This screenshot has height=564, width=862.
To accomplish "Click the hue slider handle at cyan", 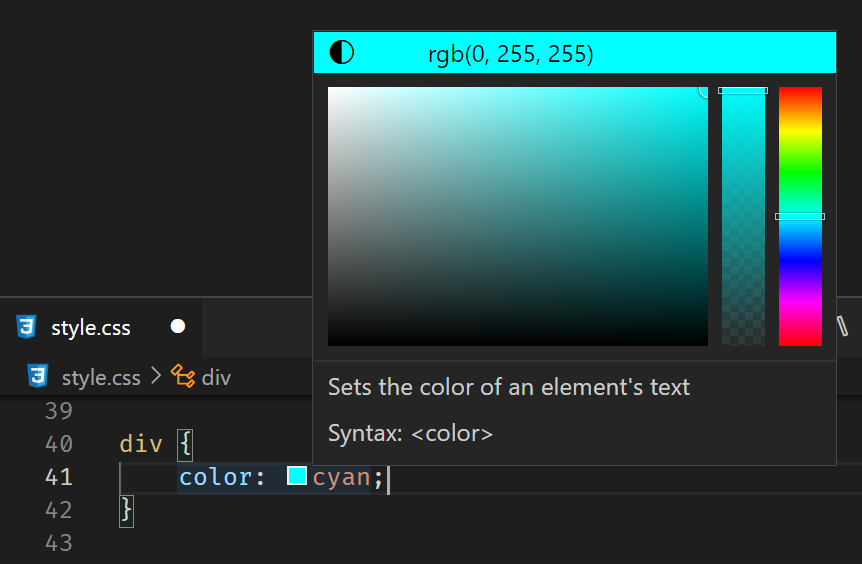I will click(x=800, y=217).
